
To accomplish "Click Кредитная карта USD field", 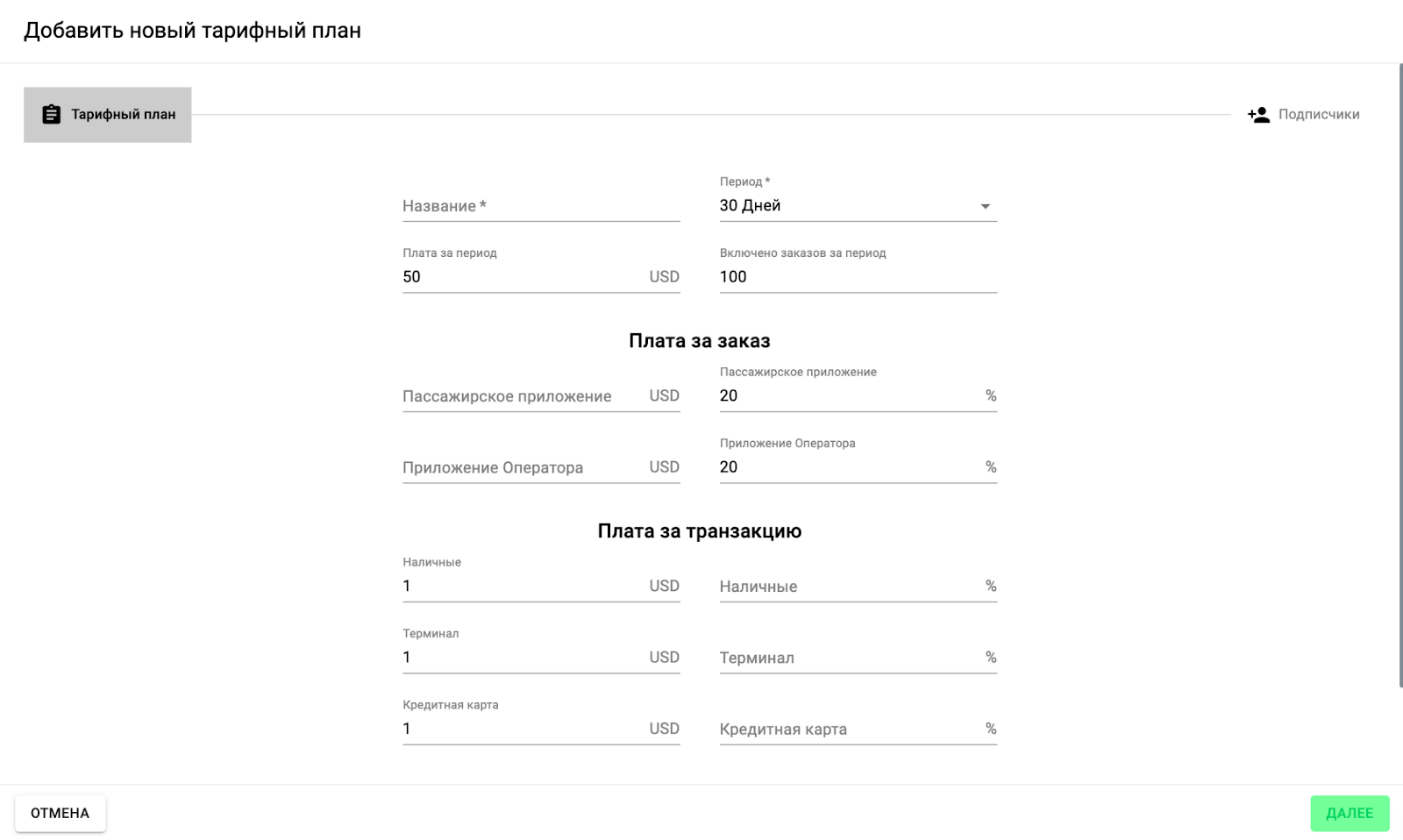I will coord(522,730).
